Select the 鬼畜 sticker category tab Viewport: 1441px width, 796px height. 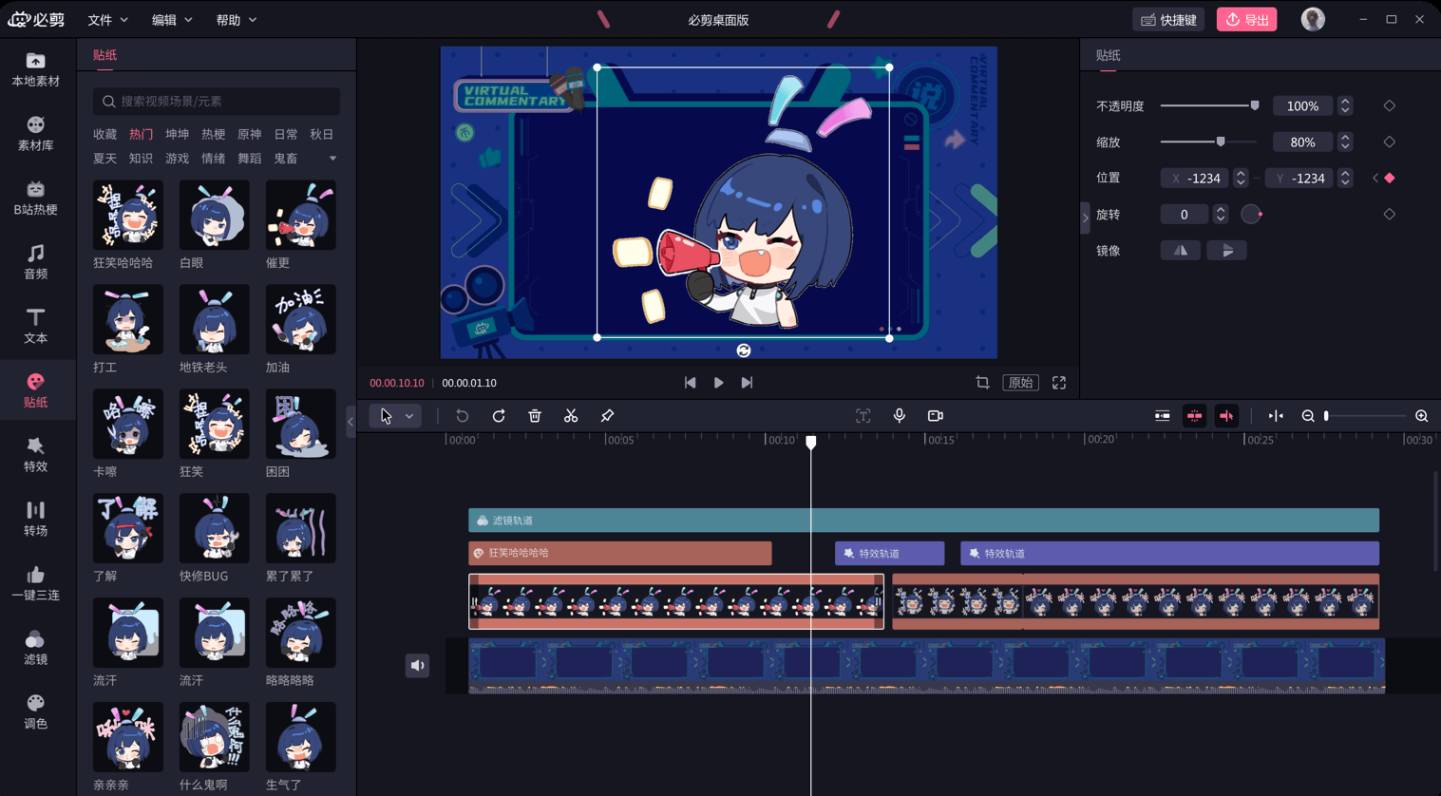click(x=285, y=158)
